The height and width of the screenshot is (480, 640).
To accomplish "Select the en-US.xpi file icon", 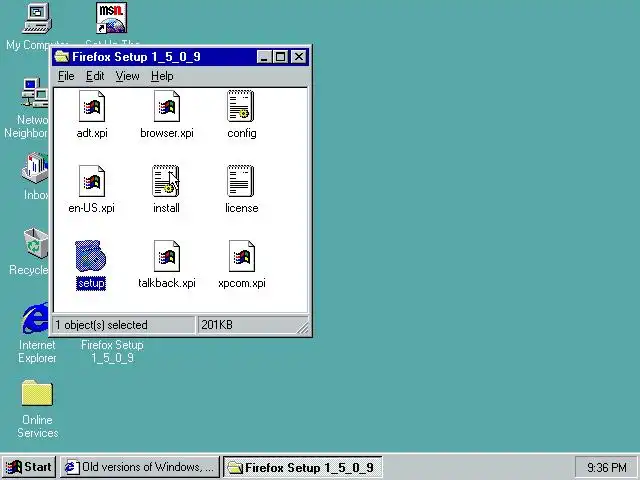I will point(92,181).
